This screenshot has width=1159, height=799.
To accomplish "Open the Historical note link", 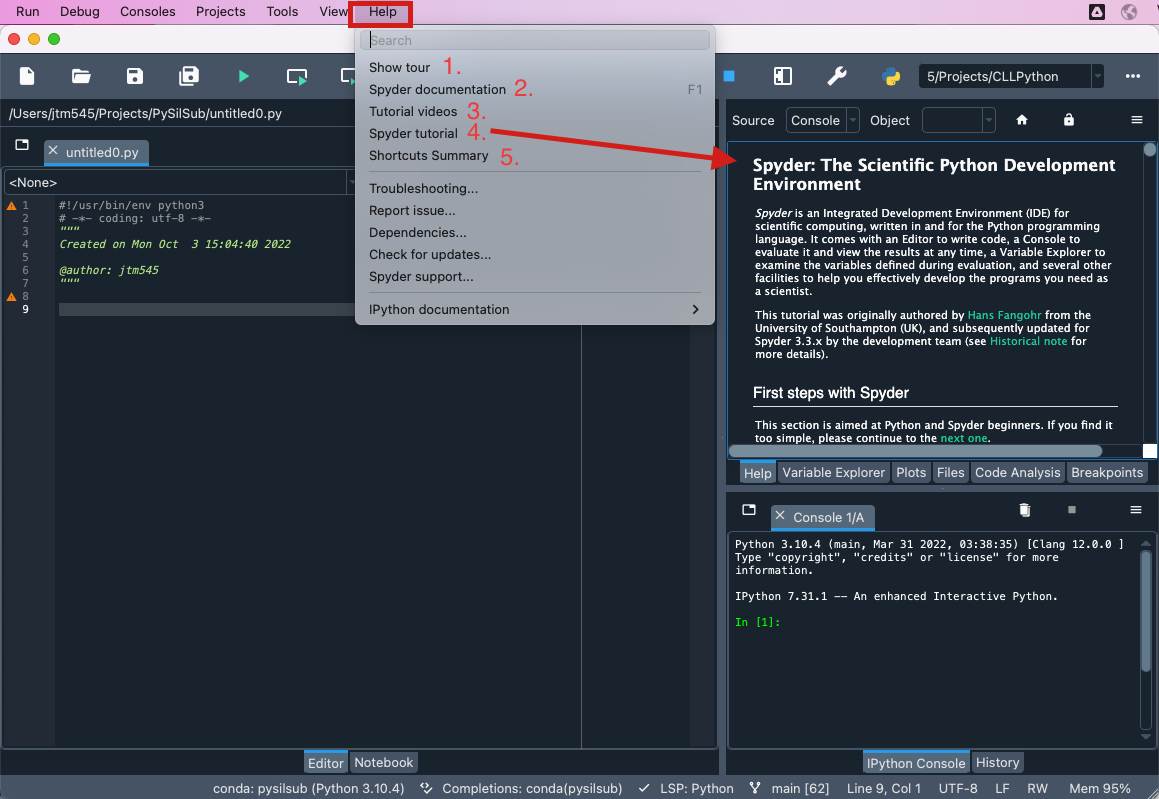I will (1029, 341).
